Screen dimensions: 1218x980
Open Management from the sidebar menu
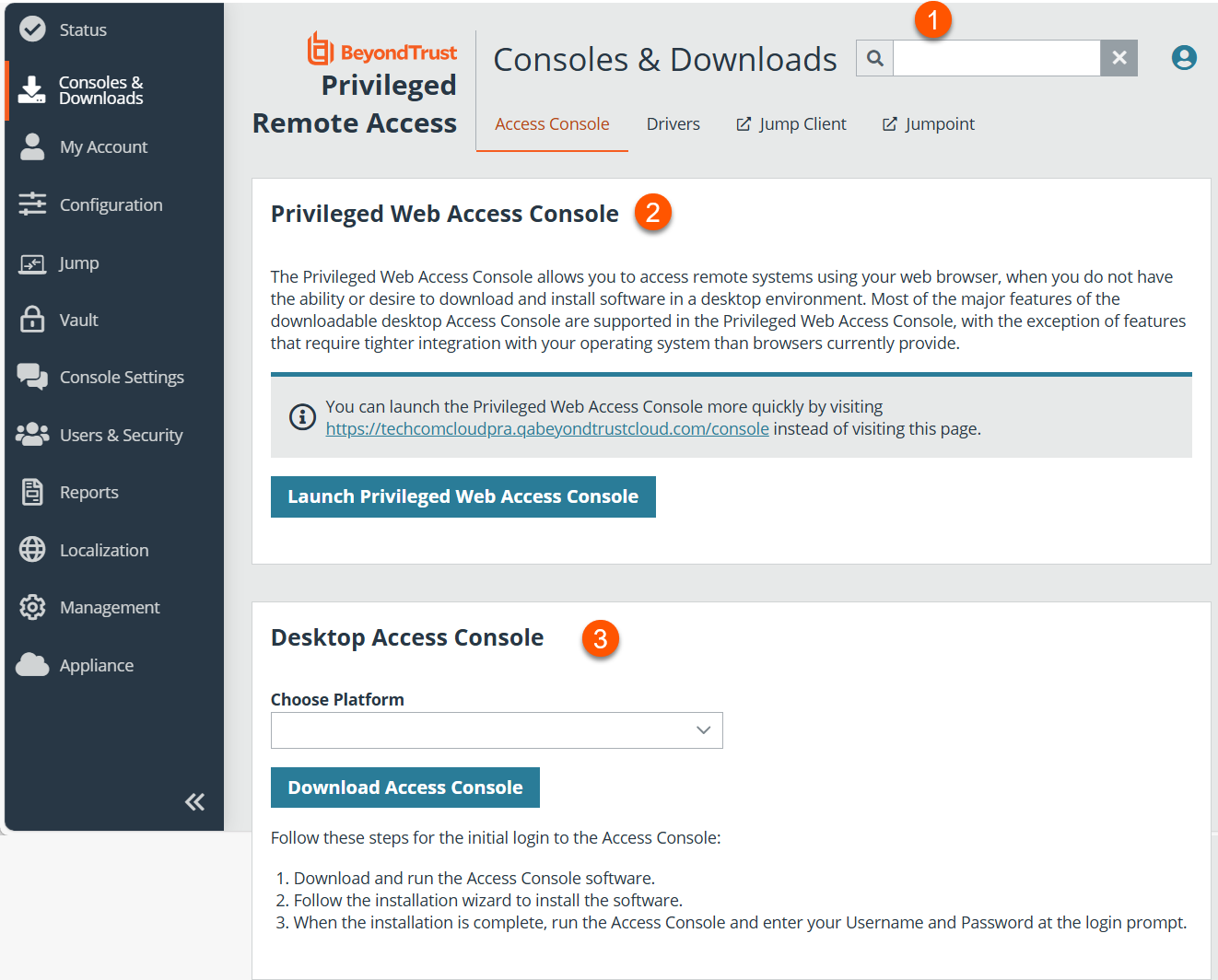pyautogui.click(x=110, y=608)
